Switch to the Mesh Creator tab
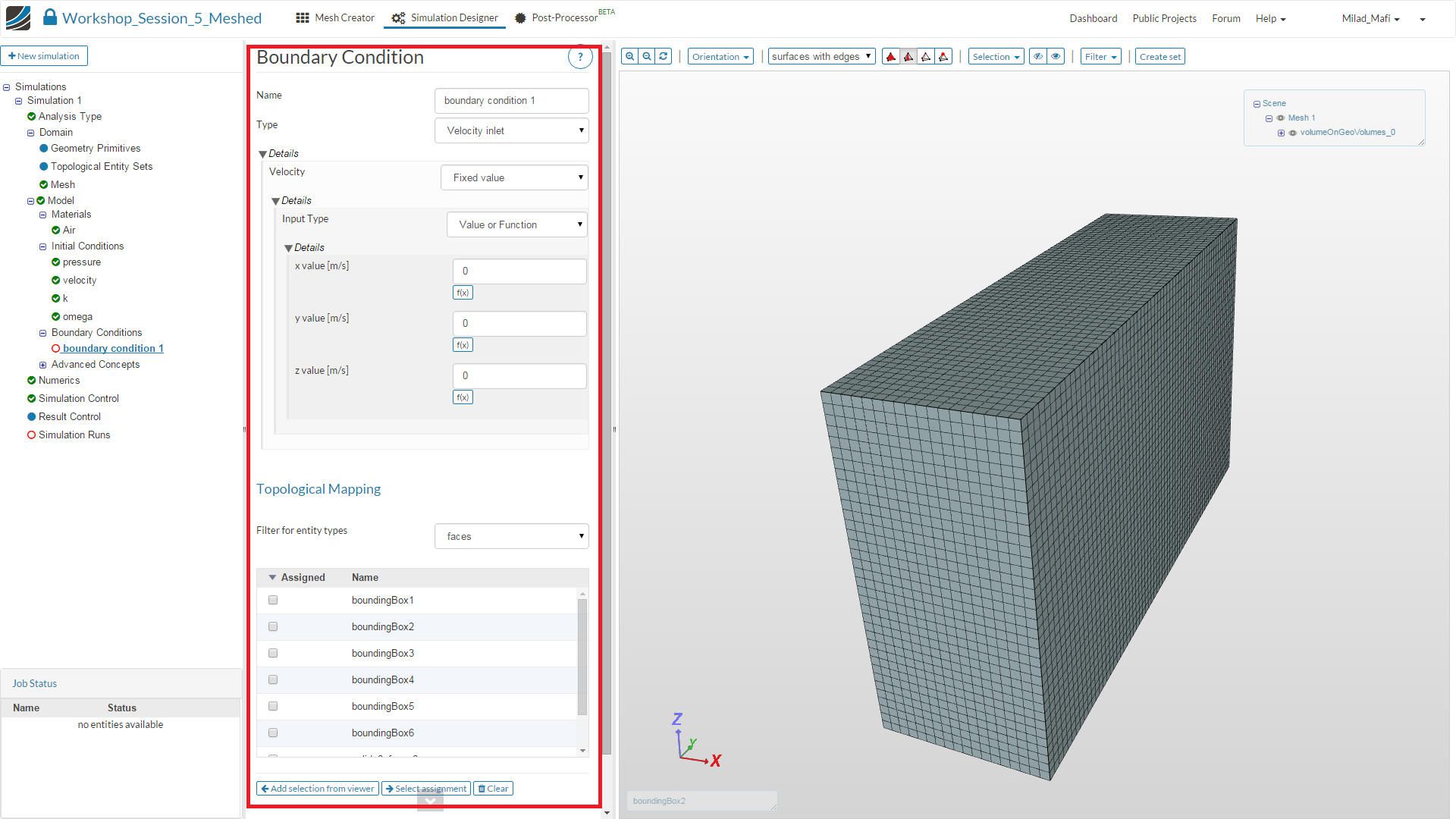This screenshot has width=1456, height=819. 335,17
